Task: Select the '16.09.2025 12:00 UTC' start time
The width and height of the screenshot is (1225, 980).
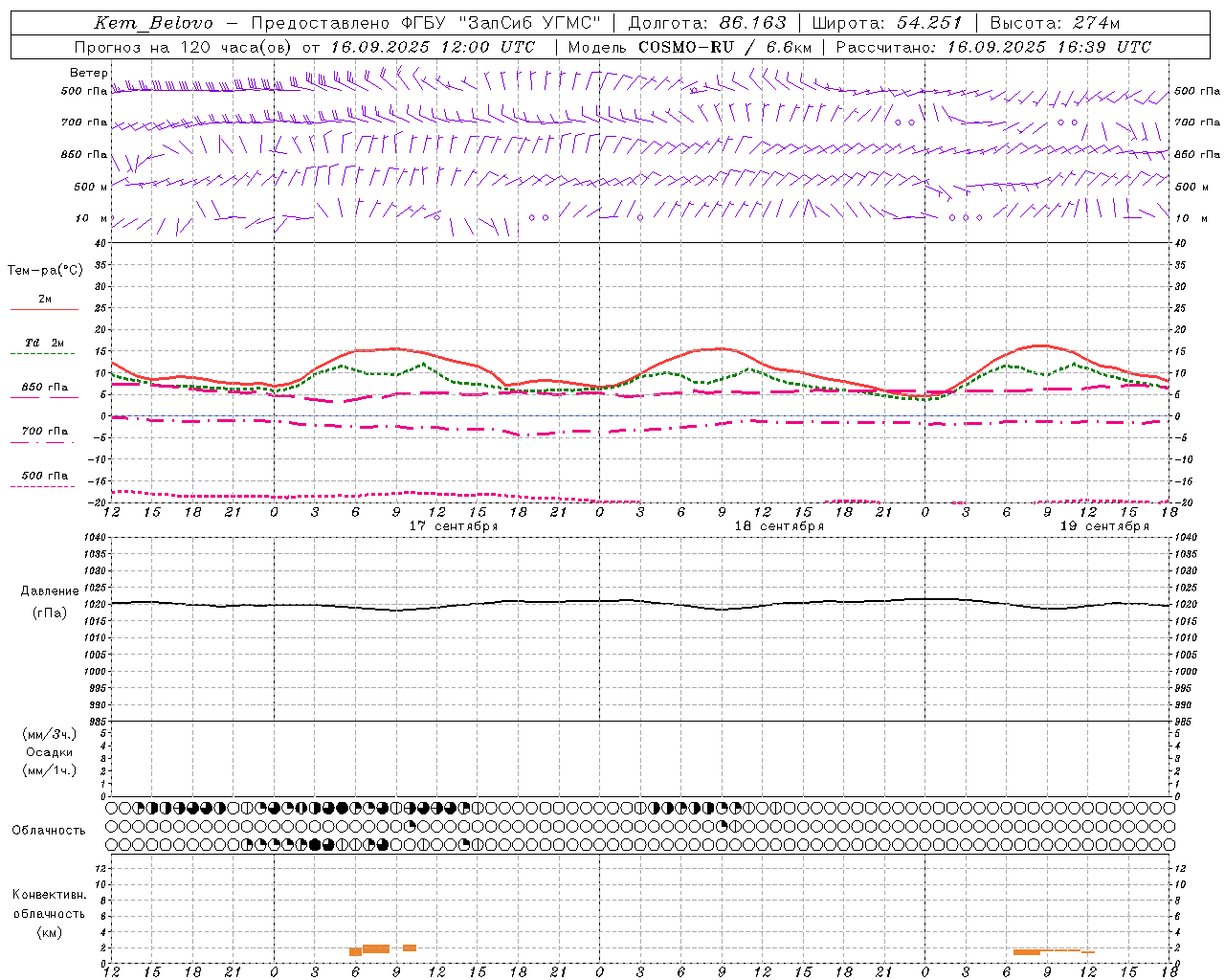Action: (x=433, y=47)
